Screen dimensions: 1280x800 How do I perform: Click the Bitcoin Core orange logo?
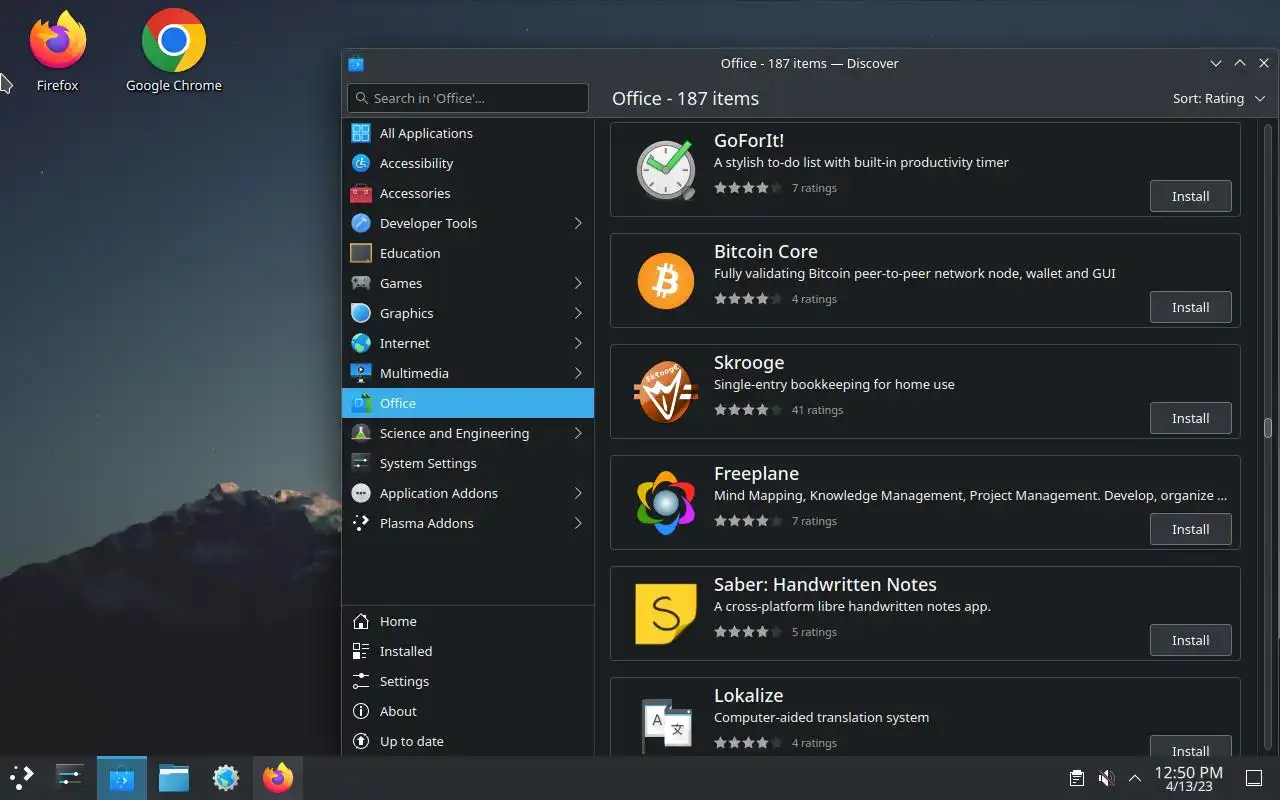[666, 280]
